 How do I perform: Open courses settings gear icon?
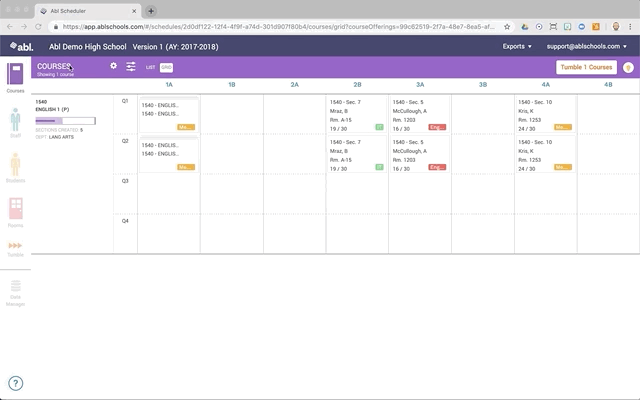113,66
